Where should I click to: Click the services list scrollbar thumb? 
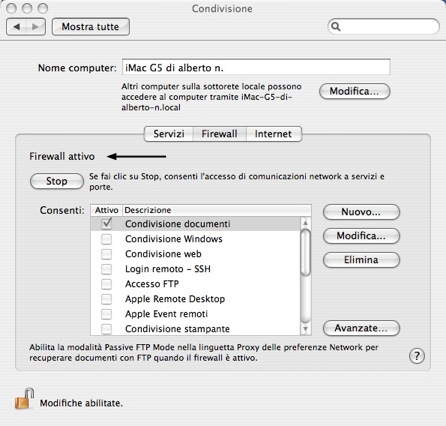point(305,252)
